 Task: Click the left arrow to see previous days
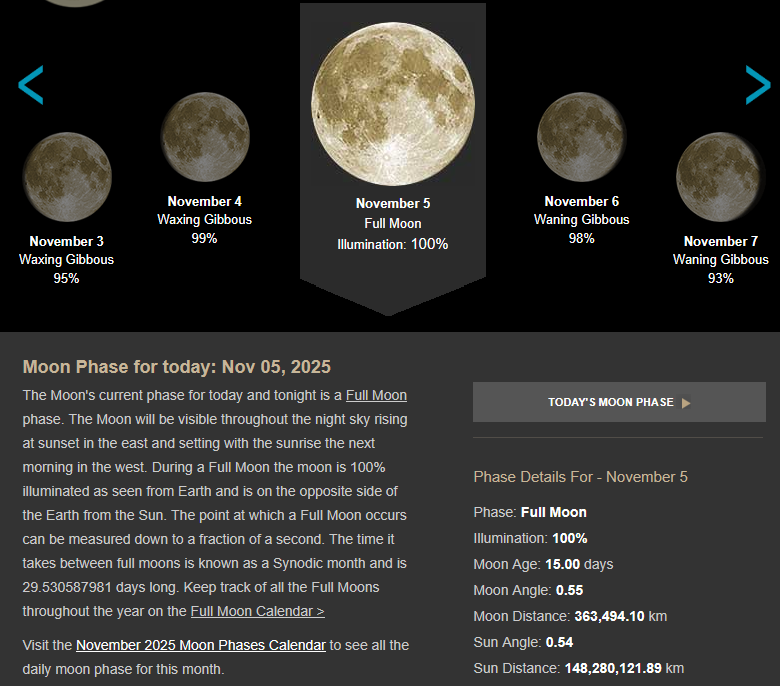31,86
